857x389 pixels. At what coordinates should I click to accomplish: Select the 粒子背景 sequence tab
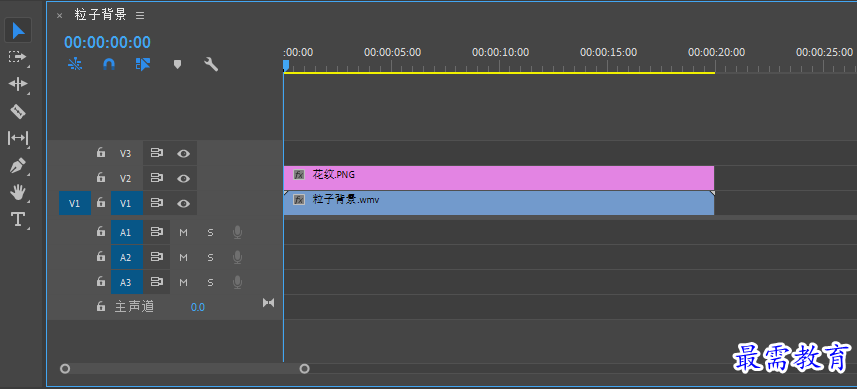101,15
